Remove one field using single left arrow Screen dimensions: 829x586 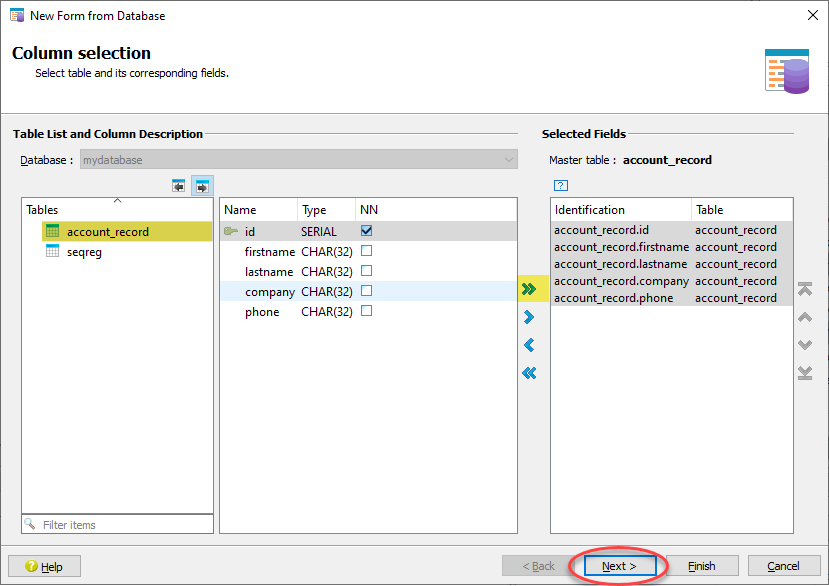click(531, 344)
